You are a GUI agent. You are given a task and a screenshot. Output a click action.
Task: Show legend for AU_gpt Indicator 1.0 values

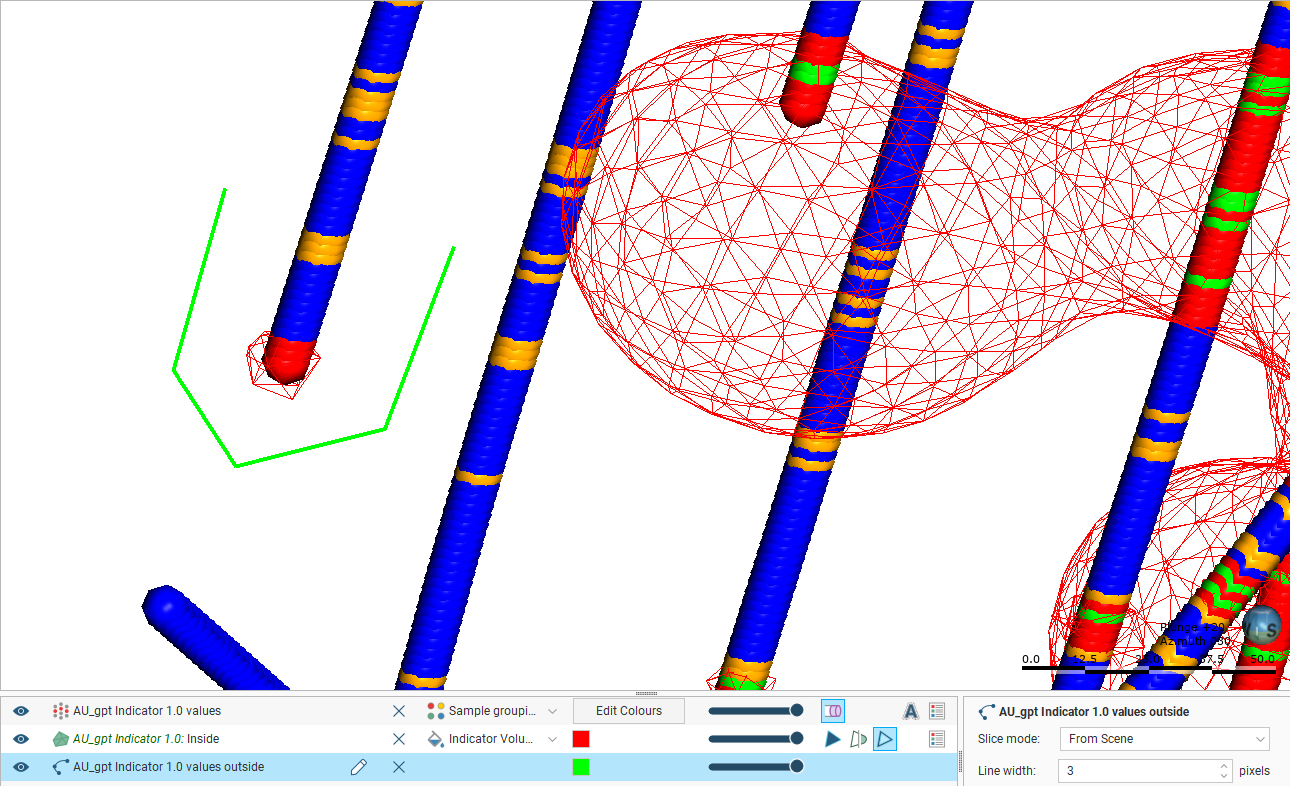click(937, 711)
